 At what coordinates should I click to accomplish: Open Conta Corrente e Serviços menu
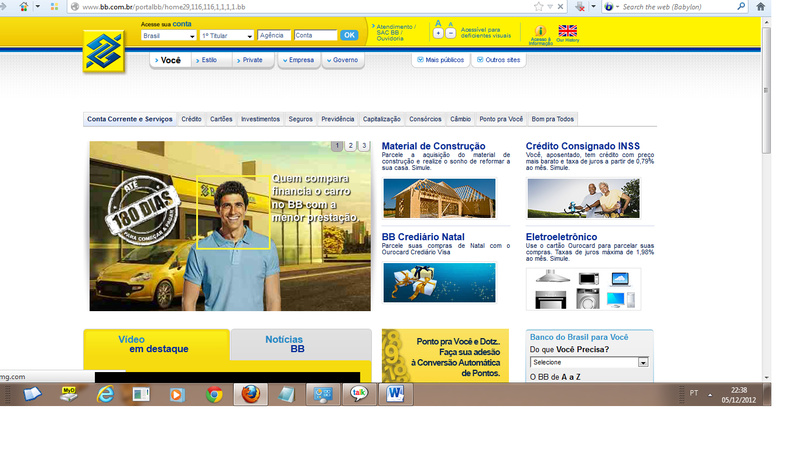coord(130,119)
